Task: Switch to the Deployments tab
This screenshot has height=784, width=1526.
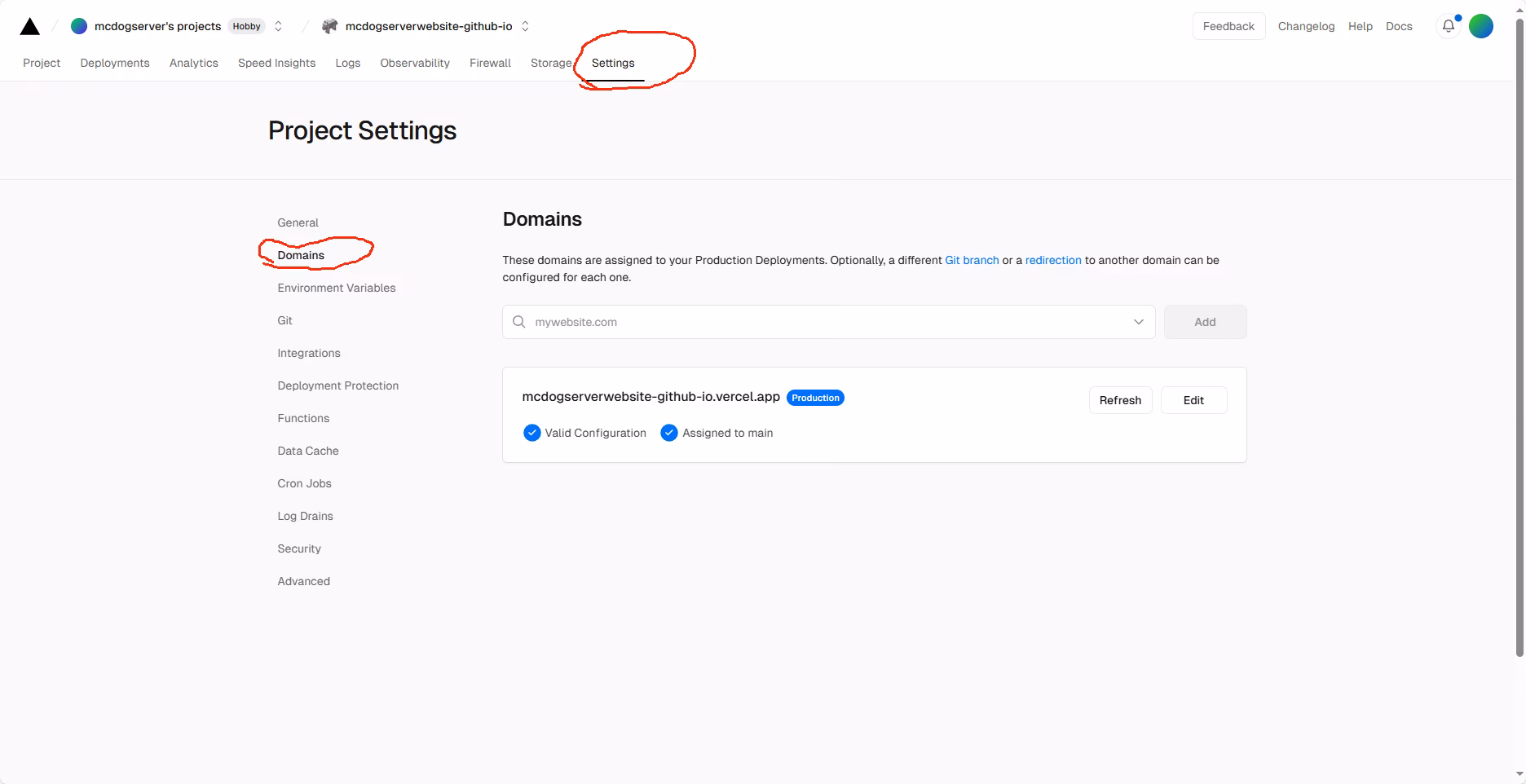Action: coord(115,63)
